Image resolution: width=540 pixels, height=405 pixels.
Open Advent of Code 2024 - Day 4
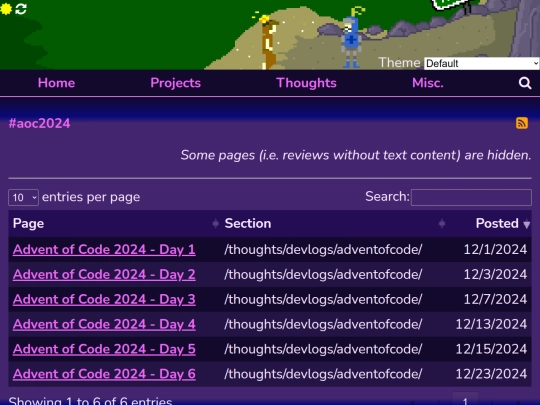(104, 324)
